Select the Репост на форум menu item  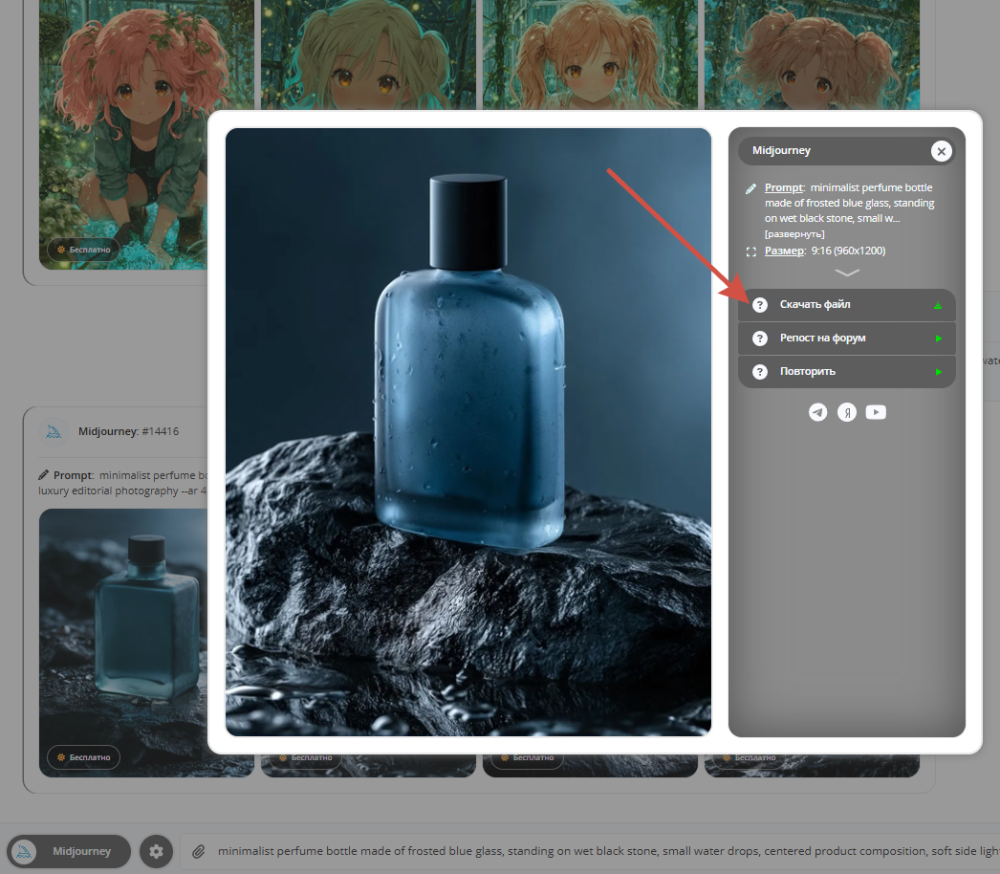(846, 338)
